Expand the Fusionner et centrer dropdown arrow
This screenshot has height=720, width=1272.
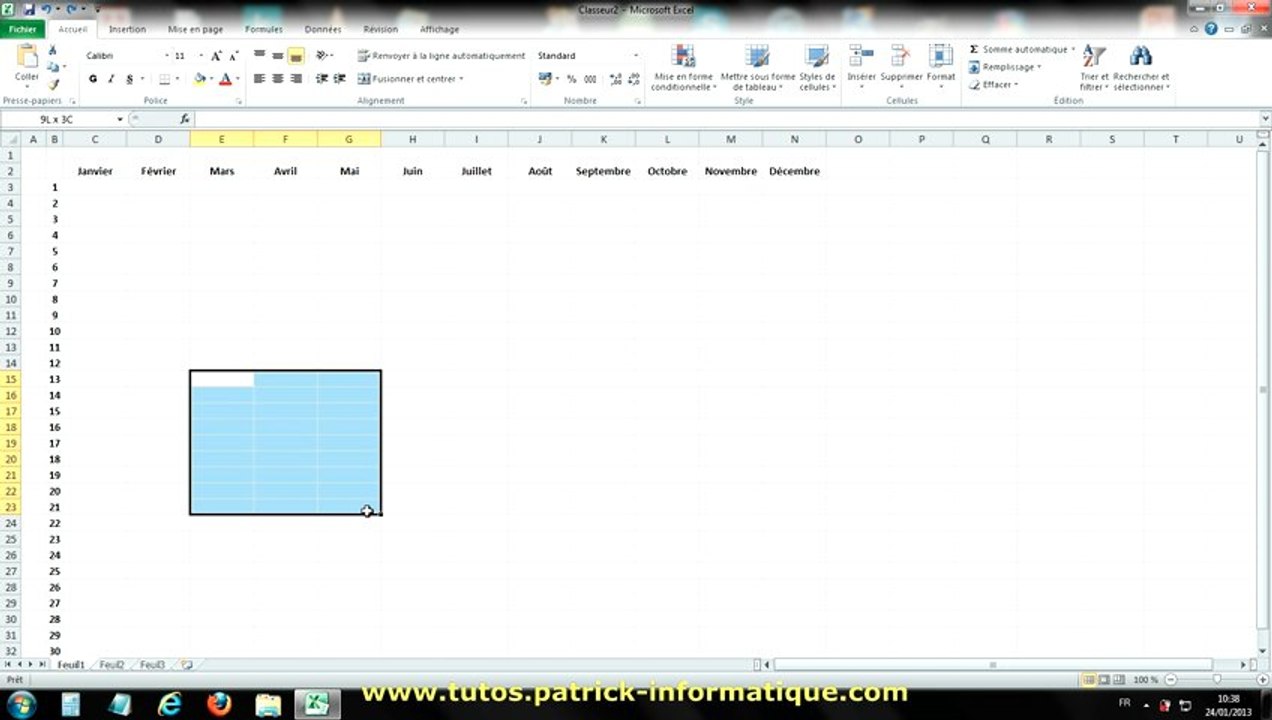pyautogui.click(x=461, y=79)
